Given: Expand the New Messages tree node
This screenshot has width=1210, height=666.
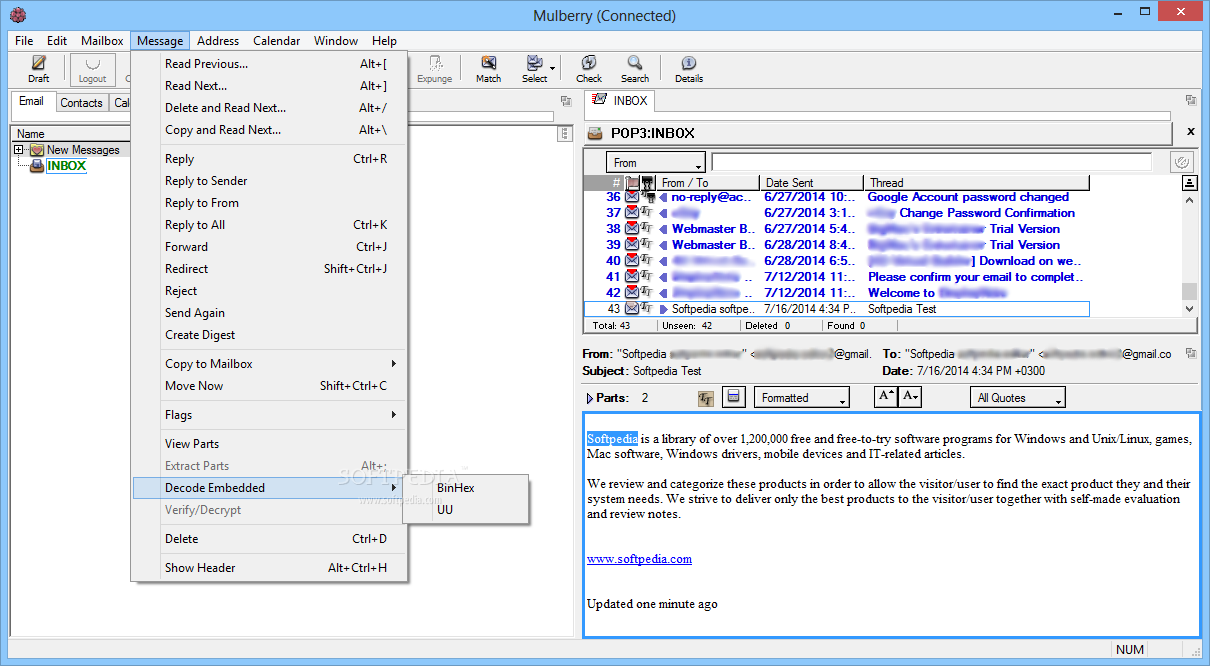Looking at the screenshot, I should click(x=18, y=150).
